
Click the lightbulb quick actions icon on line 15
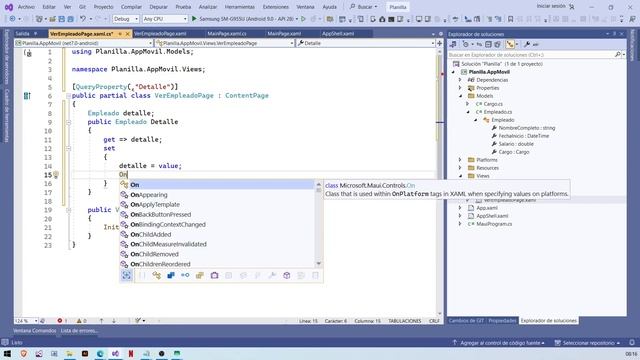(x=56, y=175)
